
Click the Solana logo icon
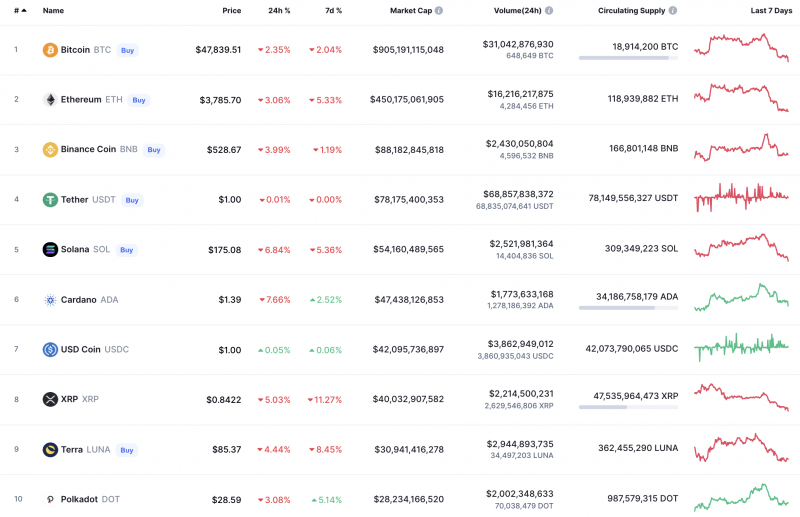click(x=50, y=250)
